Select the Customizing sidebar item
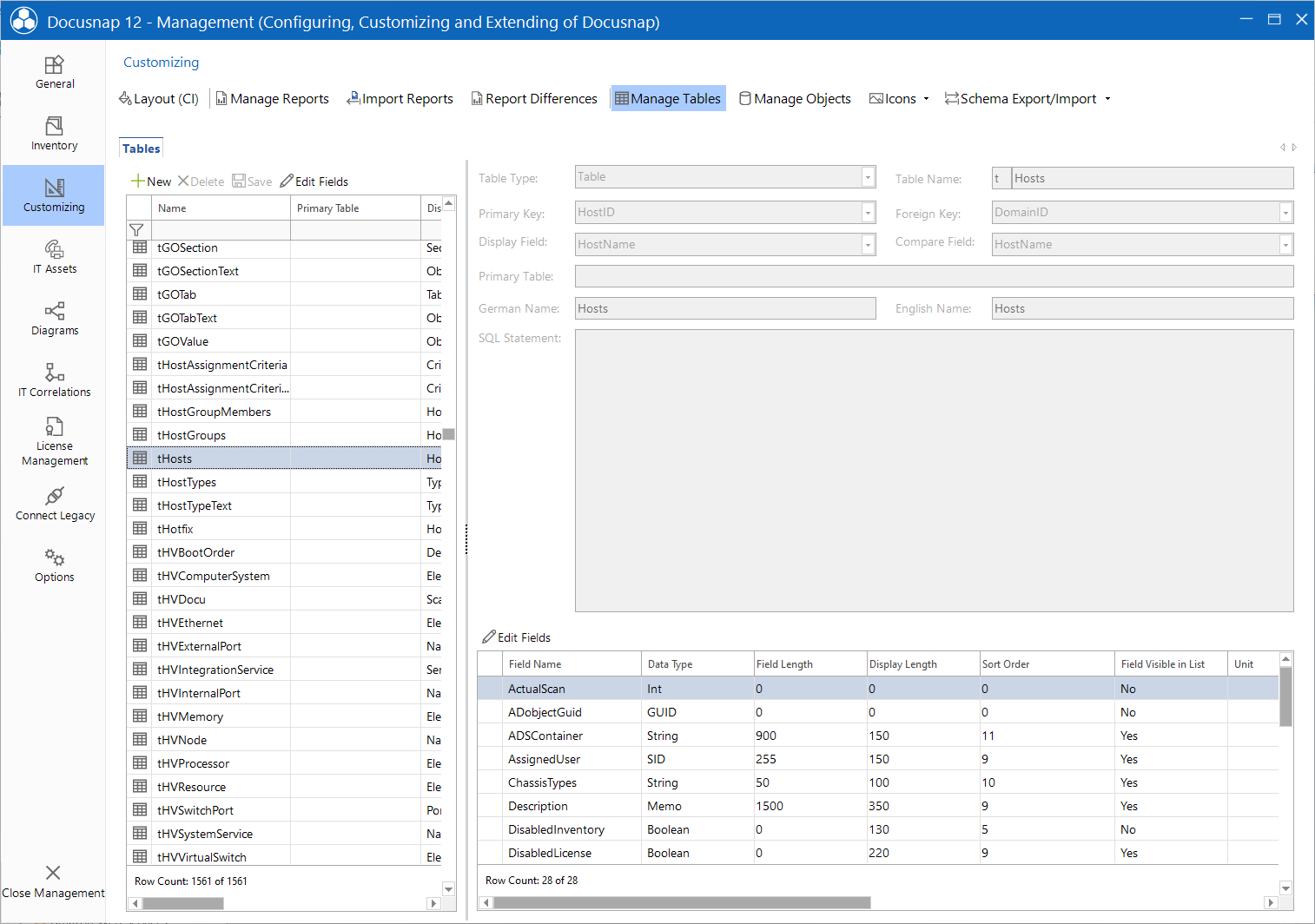The image size is (1315, 924). click(54, 195)
